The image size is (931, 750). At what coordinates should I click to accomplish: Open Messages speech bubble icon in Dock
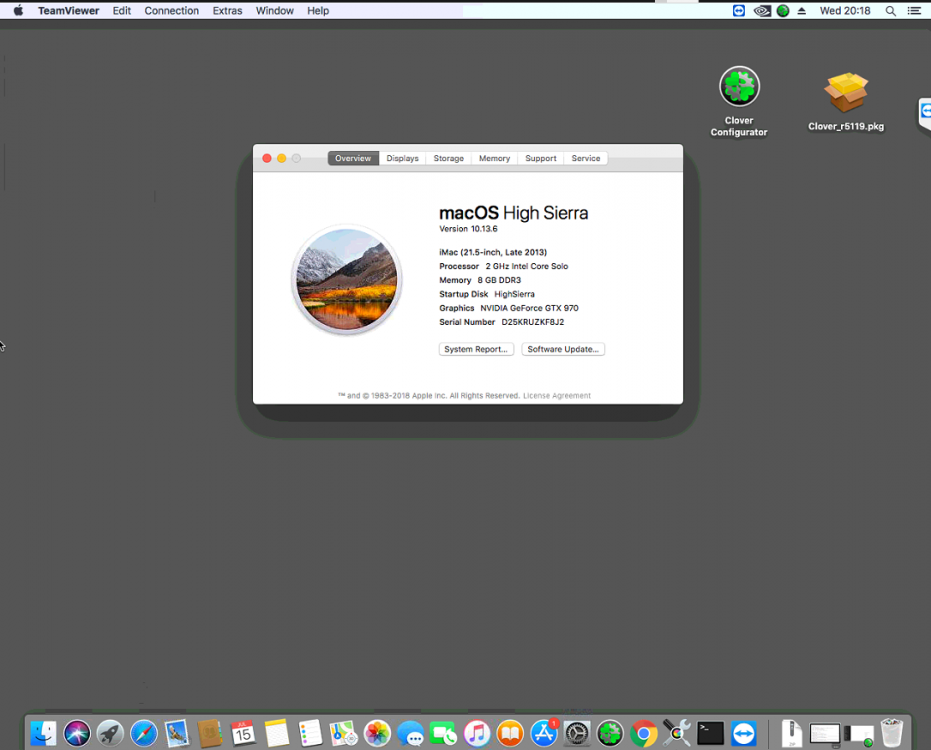pos(410,733)
